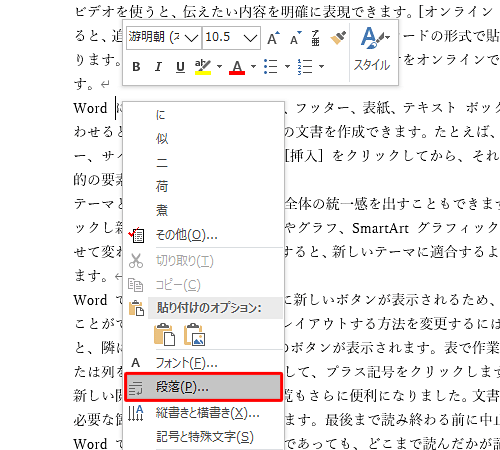Apply numbered list formatting
The image size is (500, 450).
coord(305,67)
